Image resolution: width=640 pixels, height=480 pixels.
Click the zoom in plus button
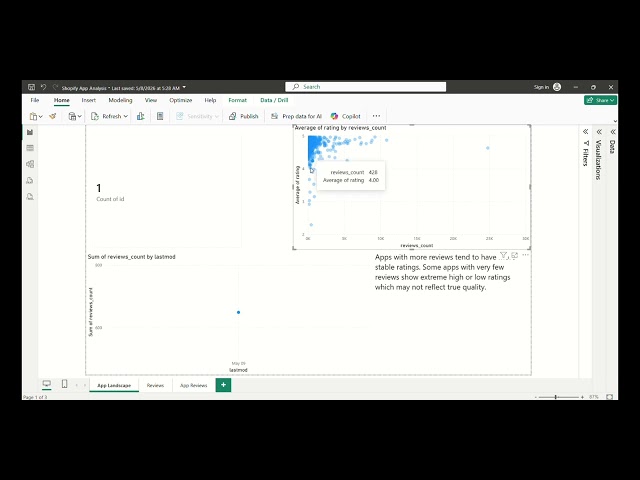pyautogui.click(x=582, y=397)
